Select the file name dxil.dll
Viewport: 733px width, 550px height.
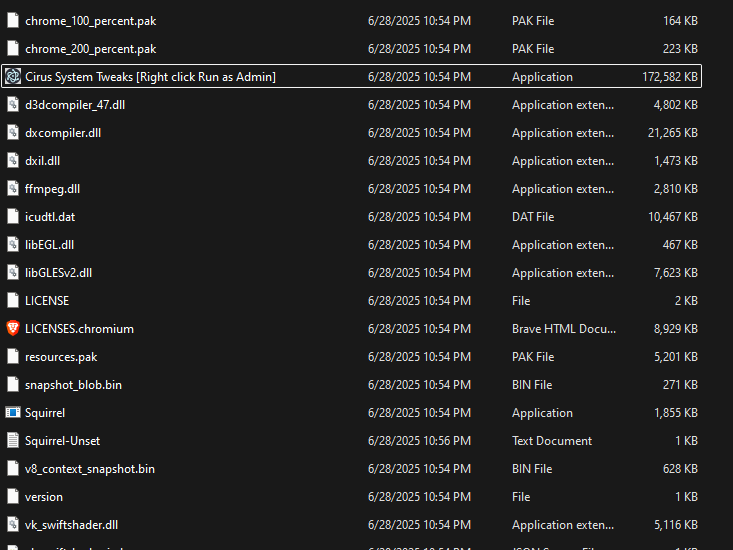click(43, 161)
